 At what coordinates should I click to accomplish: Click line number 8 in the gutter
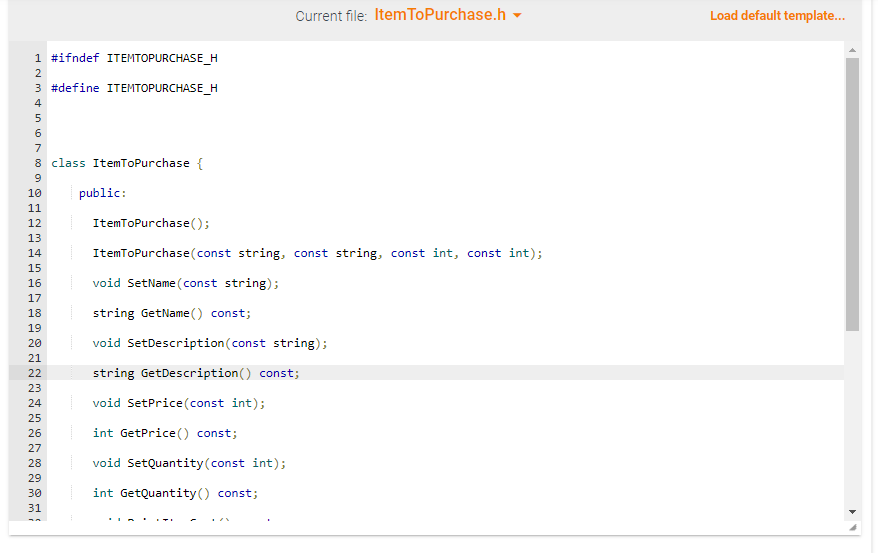point(38,163)
